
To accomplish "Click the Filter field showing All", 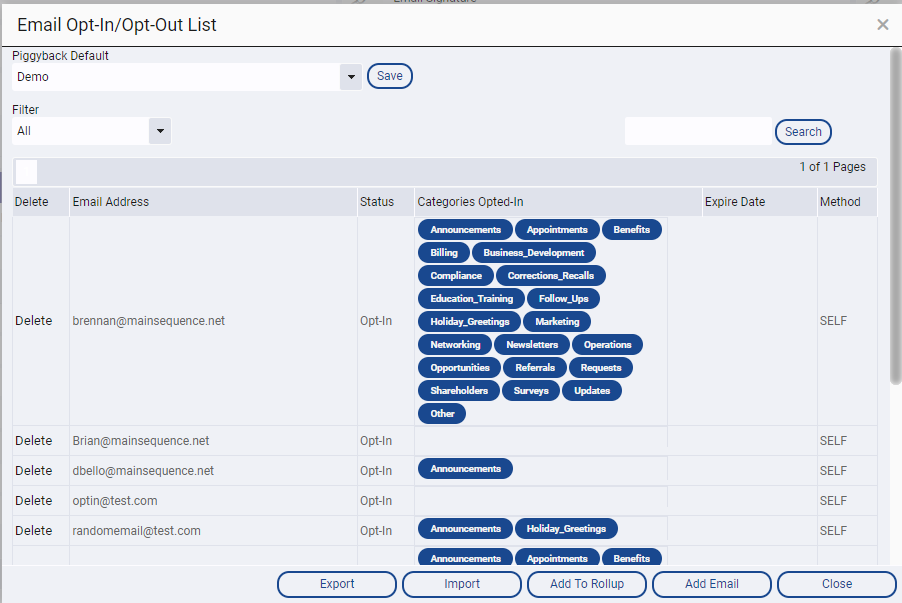I will click(x=81, y=131).
